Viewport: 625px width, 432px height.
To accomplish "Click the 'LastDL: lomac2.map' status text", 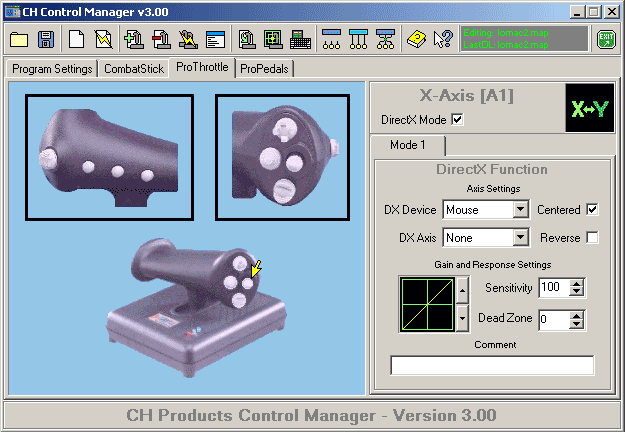I will pos(506,45).
